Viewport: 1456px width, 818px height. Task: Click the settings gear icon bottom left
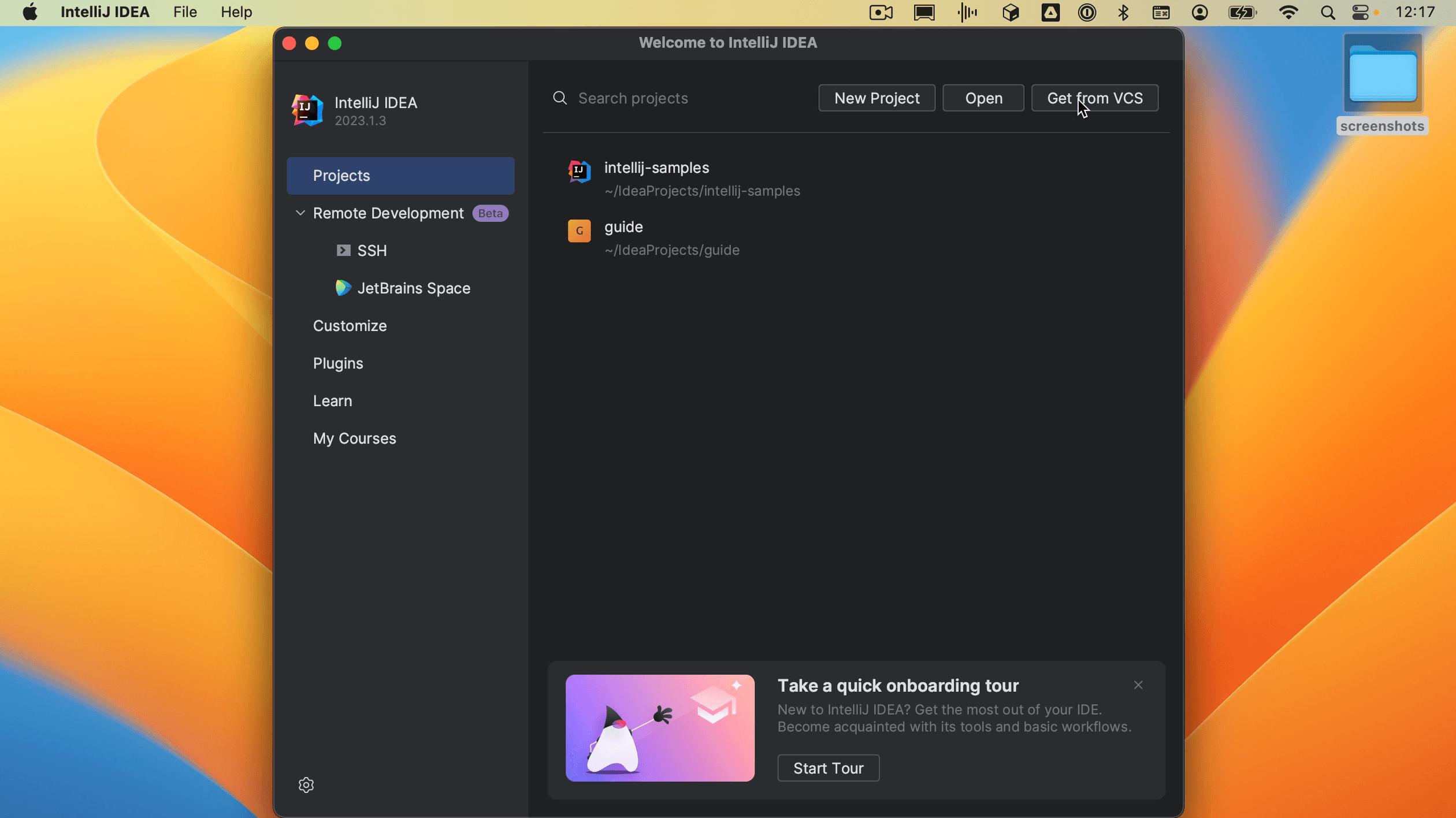pos(306,785)
